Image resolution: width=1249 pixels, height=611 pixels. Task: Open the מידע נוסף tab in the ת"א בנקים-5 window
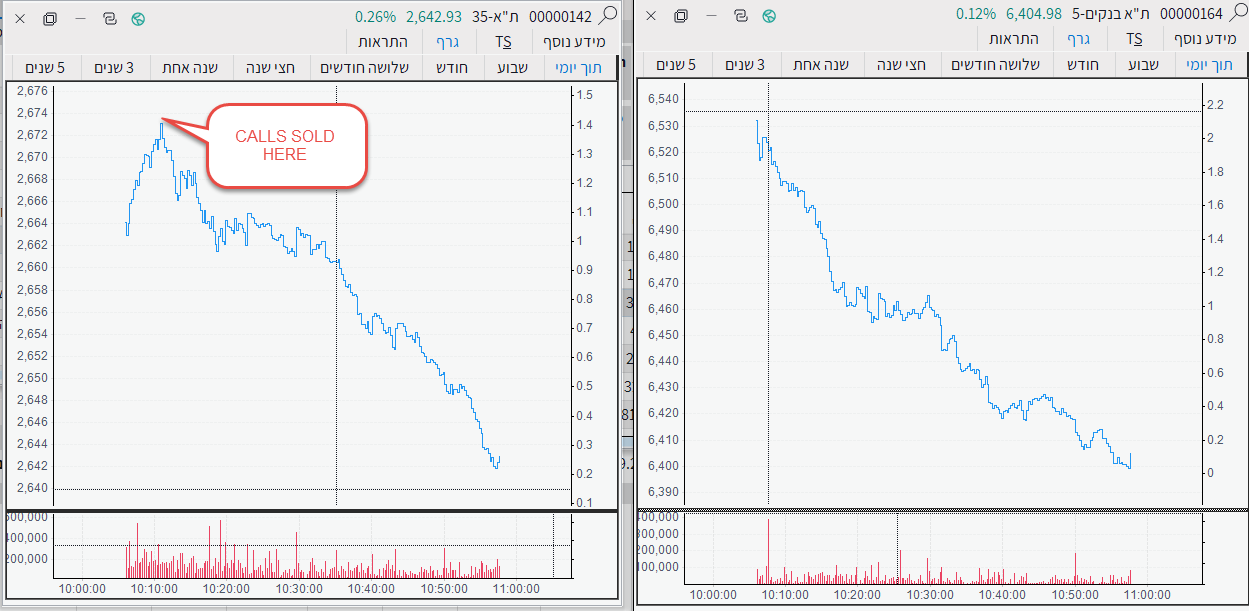click(1203, 39)
